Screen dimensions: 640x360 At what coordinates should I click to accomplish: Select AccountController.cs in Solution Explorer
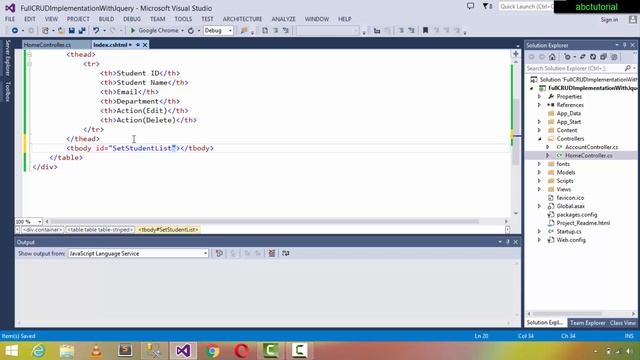[x=591, y=147]
